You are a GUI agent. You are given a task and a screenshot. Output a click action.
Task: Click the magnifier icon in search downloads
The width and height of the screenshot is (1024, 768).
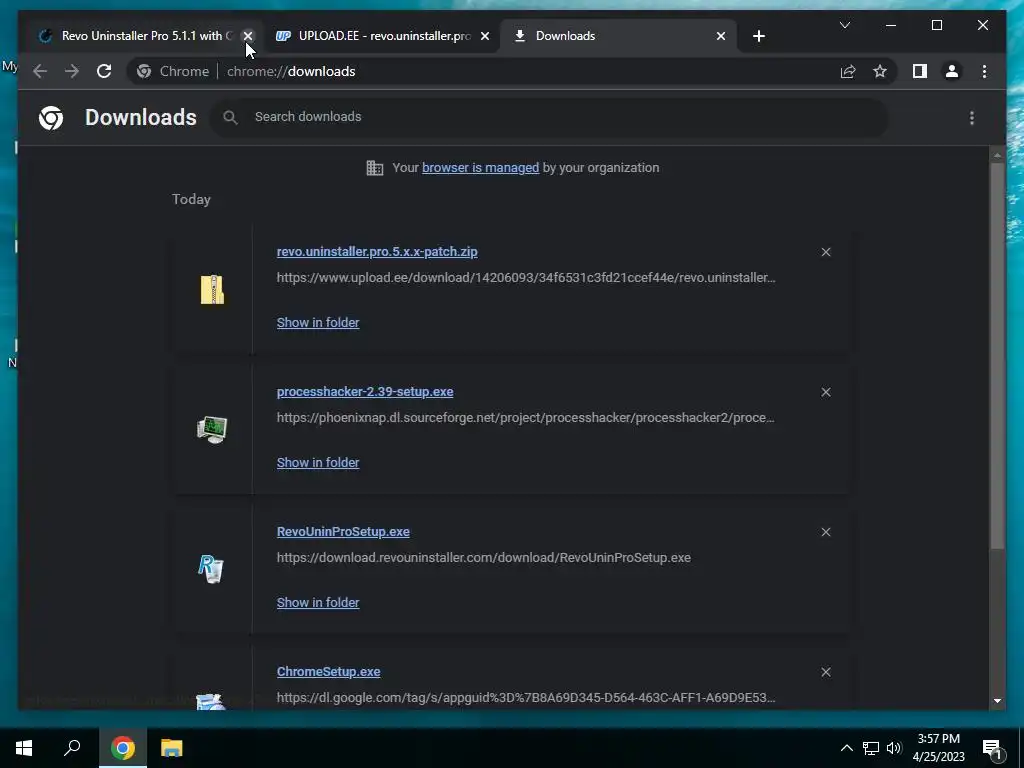230,117
